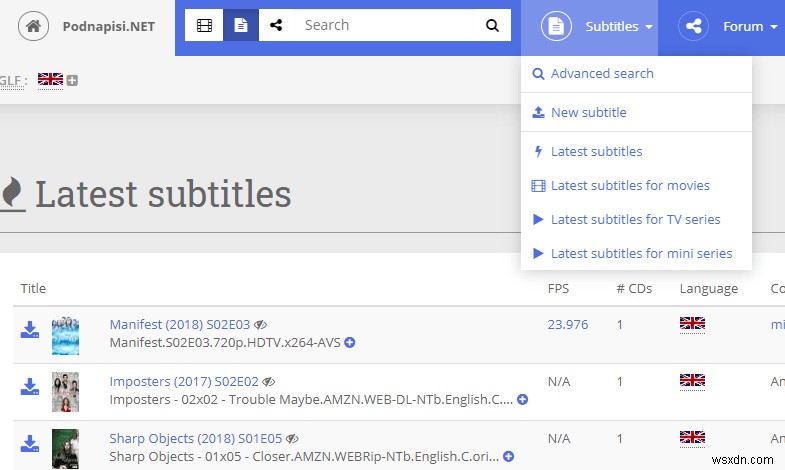This screenshot has width=785, height=470.
Task: Click Sharp Objects Closer release name
Action: tap(304, 457)
